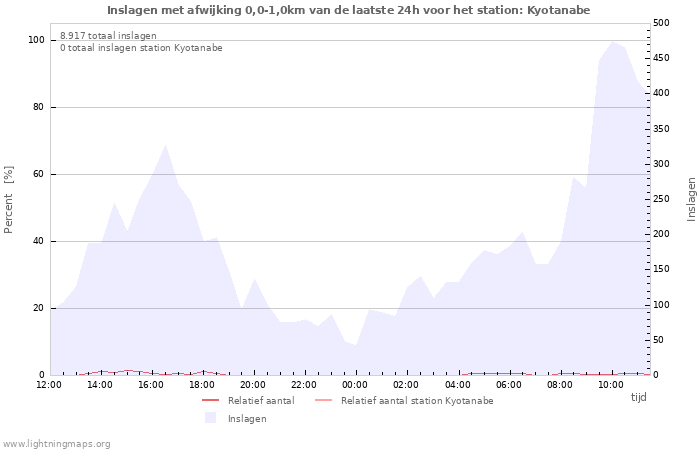Click the 06:00 time tick label
Screen dimensions: 700x450
point(509,384)
